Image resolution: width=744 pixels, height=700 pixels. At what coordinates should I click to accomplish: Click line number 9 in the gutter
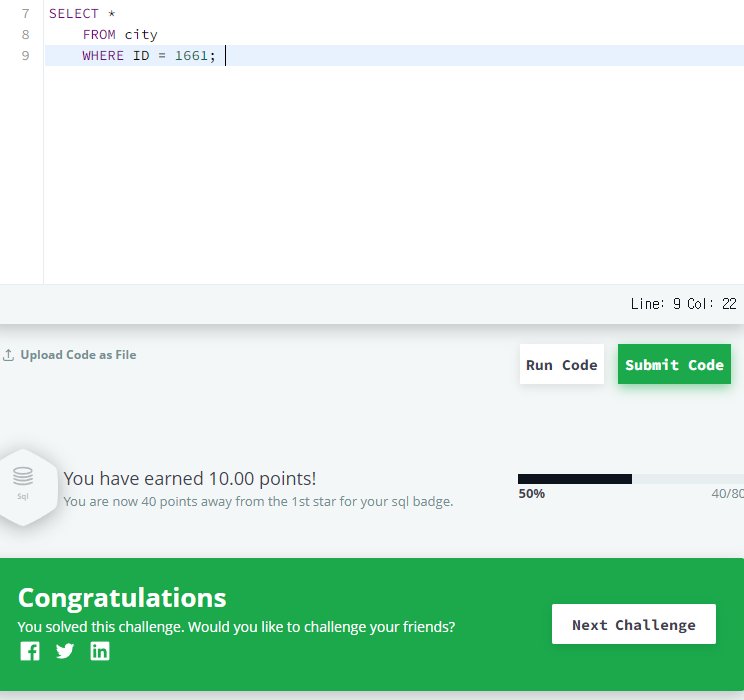[26, 56]
